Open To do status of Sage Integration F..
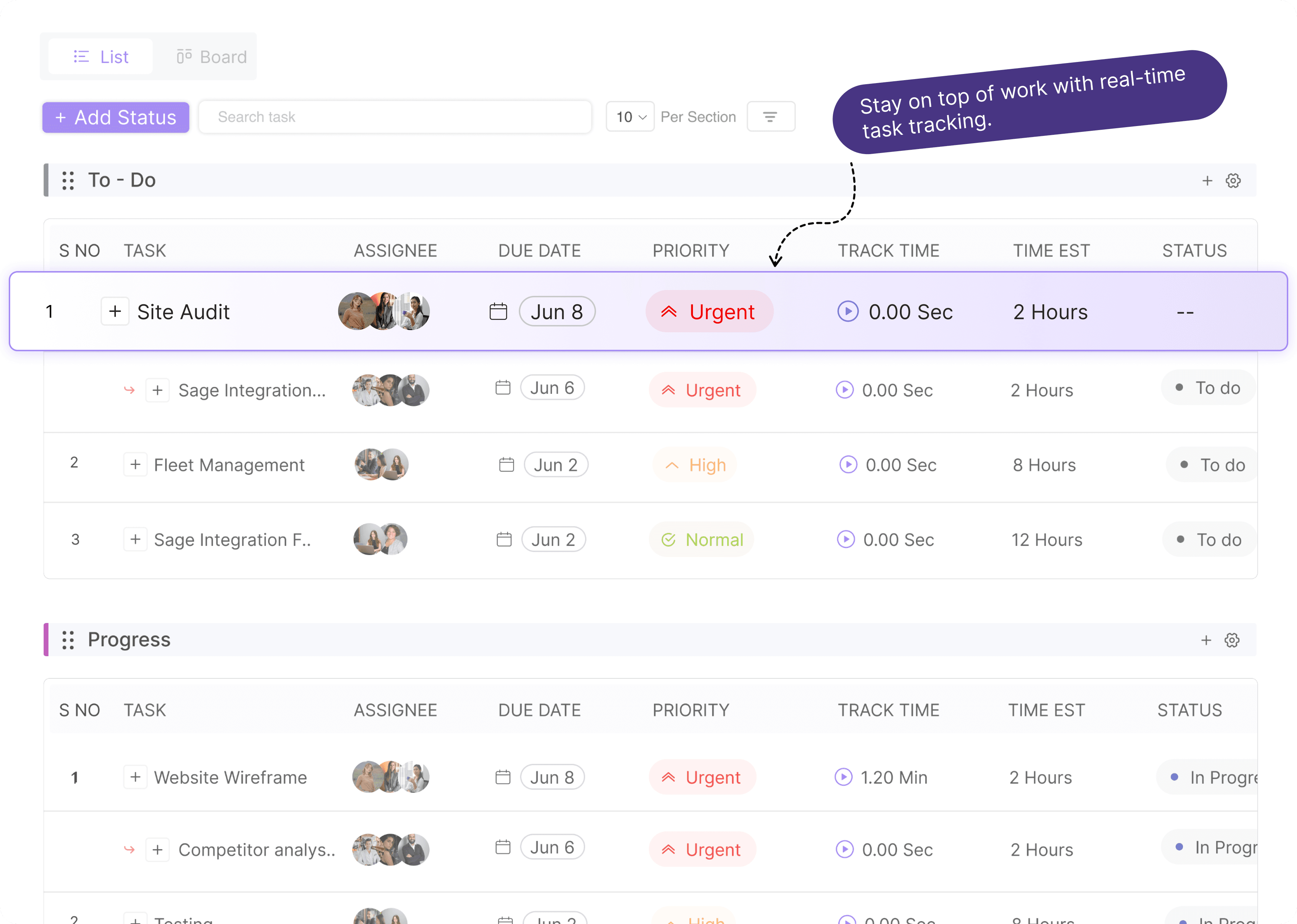This screenshot has height=924, width=1297. pos(1210,539)
